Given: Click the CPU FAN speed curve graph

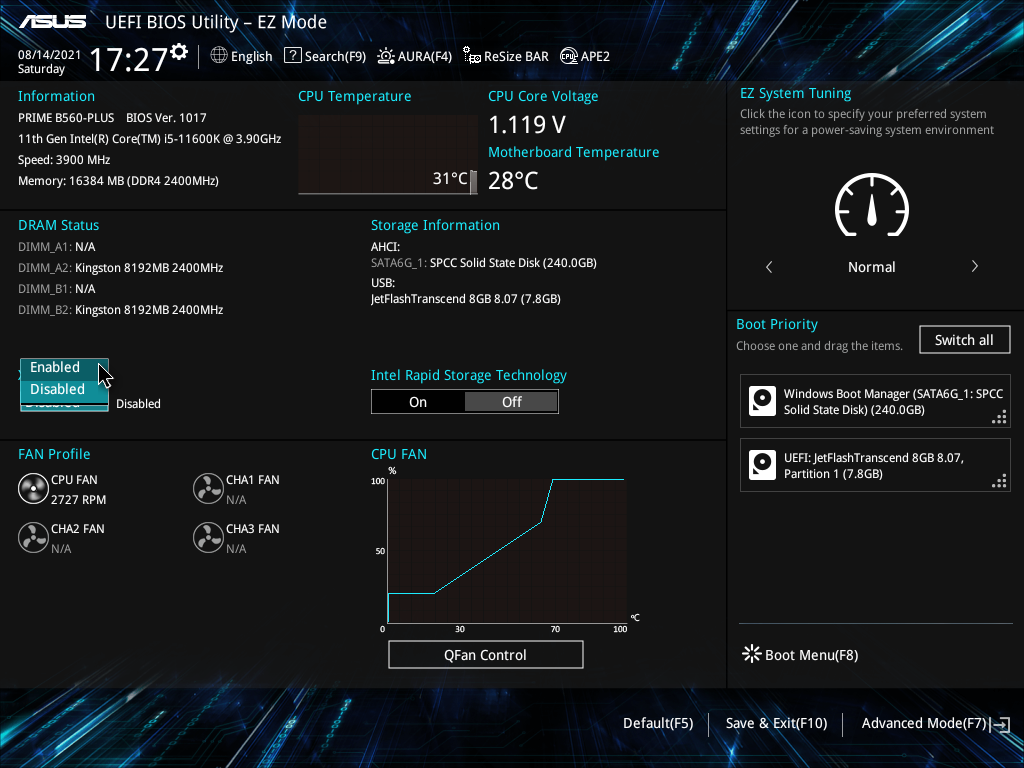Looking at the screenshot, I should point(507,551).
